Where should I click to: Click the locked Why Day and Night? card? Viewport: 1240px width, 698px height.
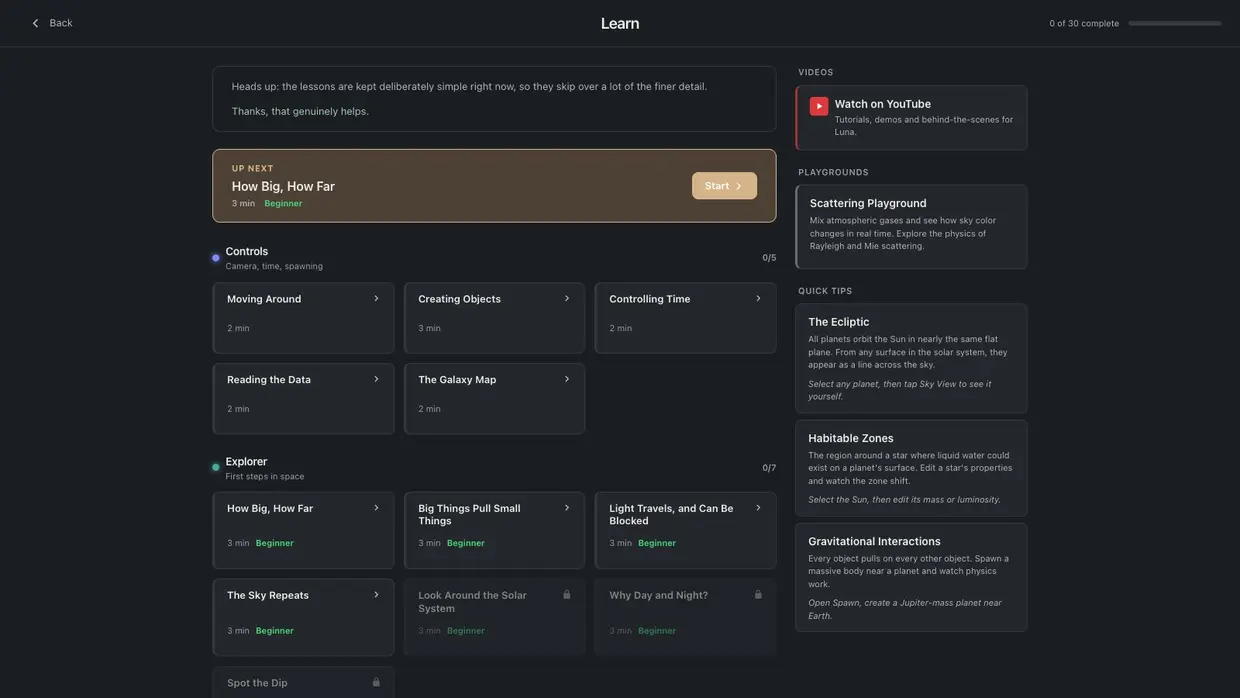click(x=685, y=617)
